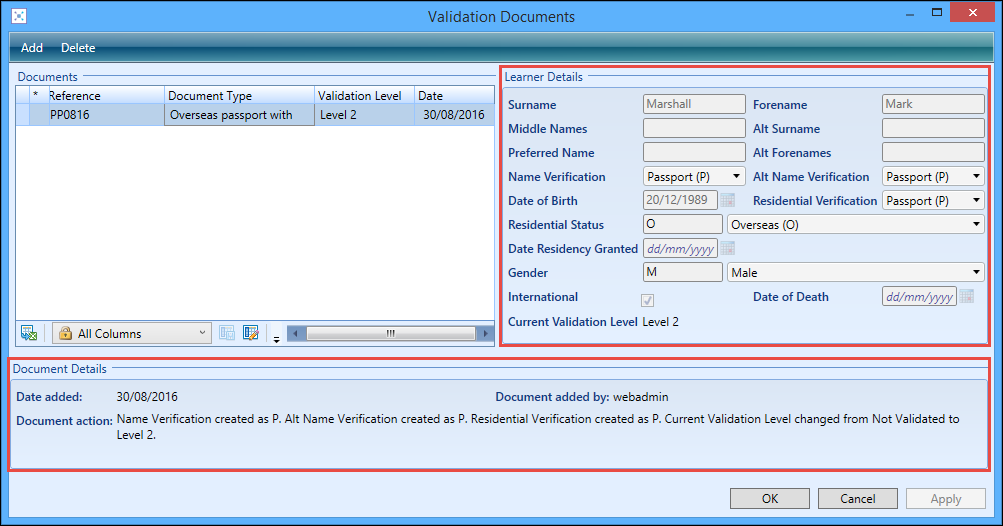Click the Cancel button

tap(857, 498)
